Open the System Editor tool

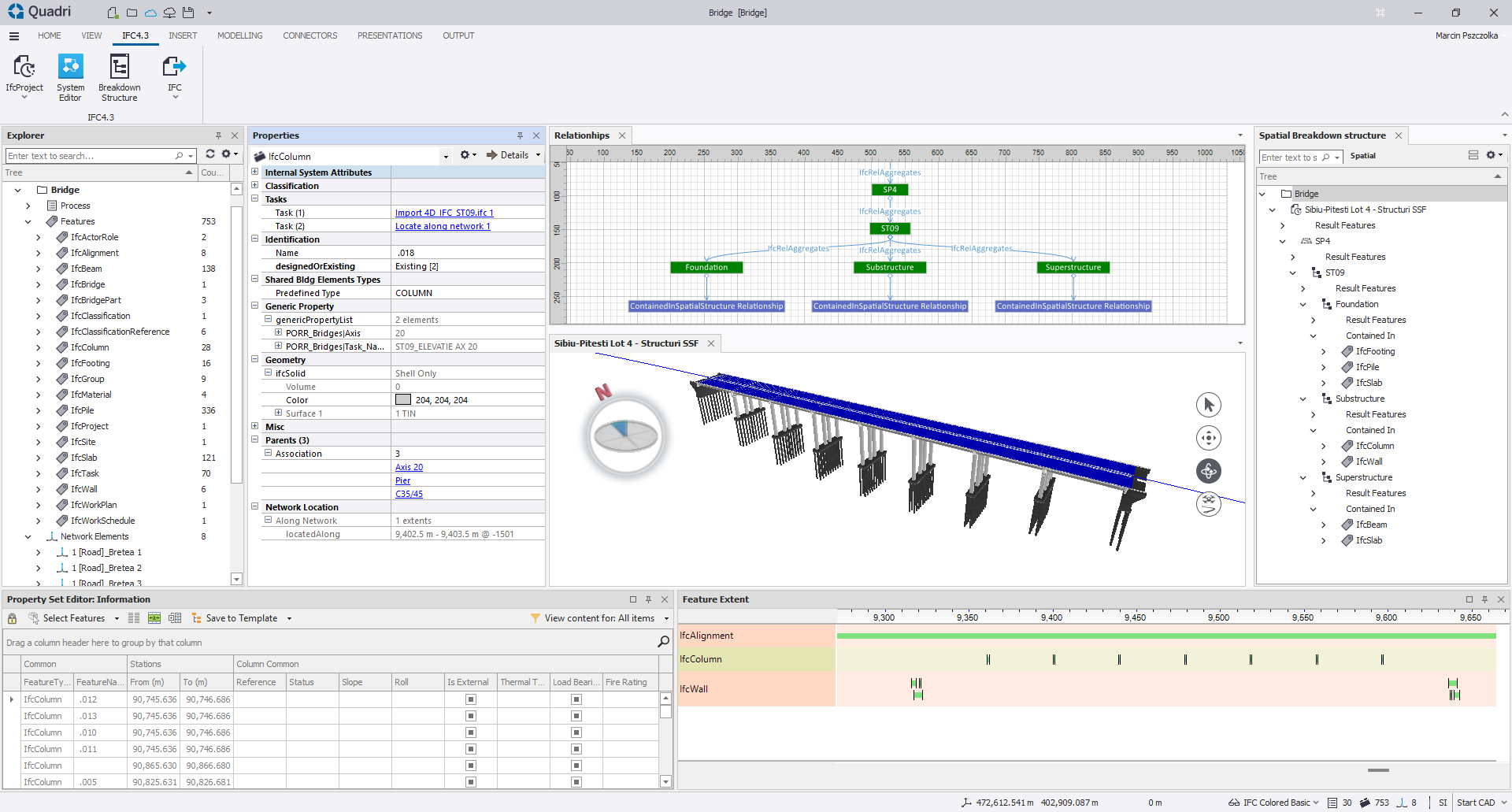tap(70, 77)
